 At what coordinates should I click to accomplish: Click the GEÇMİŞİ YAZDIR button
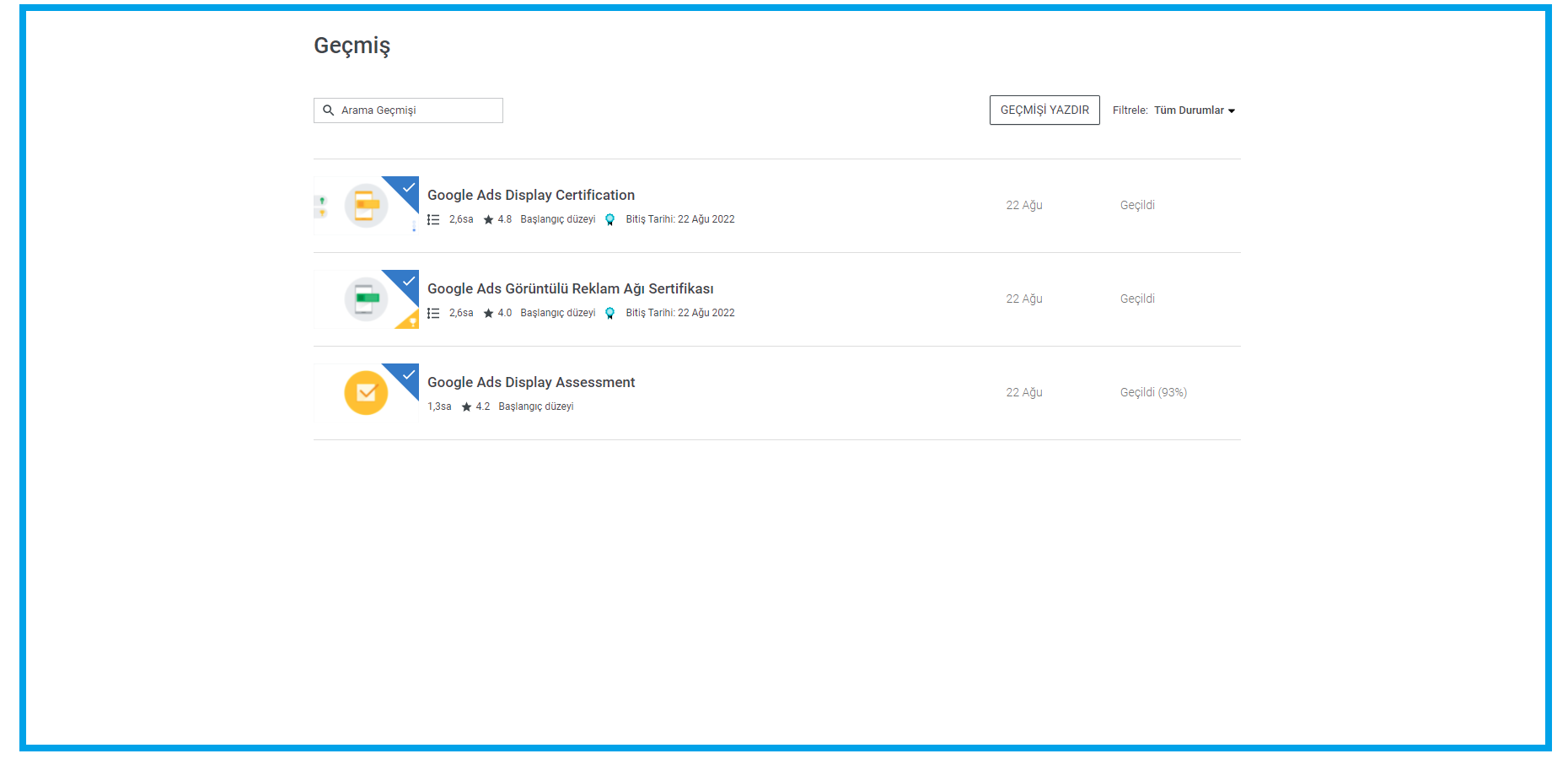coord(1044,110)
